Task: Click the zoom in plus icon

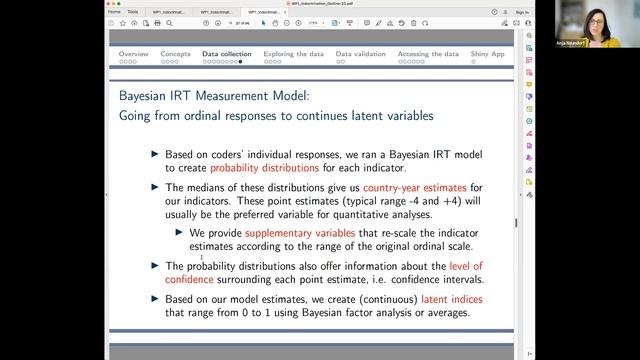Action: click(298, 23)
